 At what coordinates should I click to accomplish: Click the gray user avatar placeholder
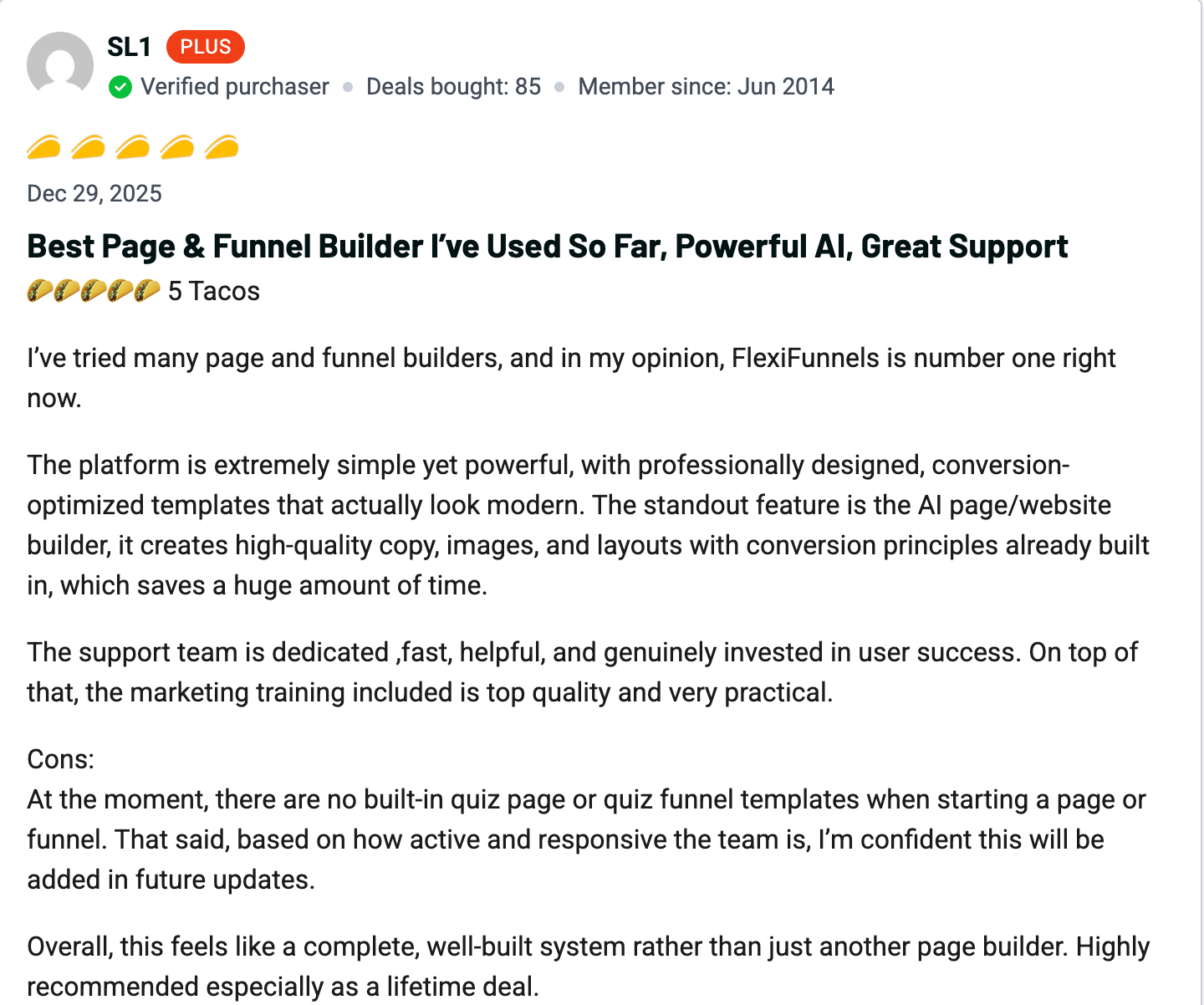tap(60, 64)
